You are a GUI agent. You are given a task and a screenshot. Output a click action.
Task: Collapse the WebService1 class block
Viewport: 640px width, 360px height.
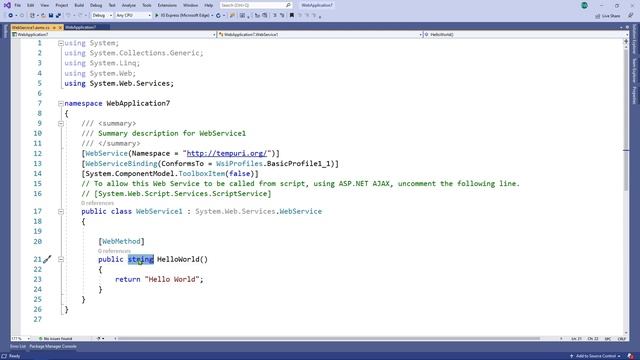point(61,211)
